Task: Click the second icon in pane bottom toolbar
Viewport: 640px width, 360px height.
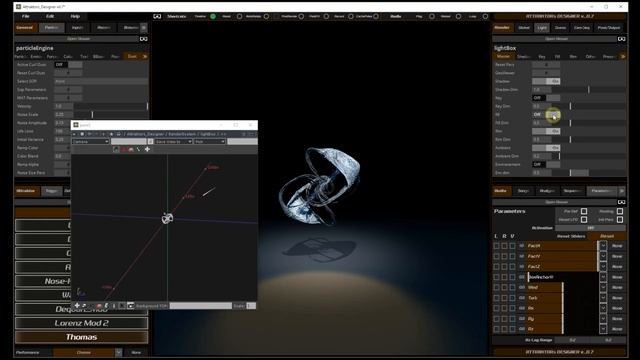Action: 84,305
